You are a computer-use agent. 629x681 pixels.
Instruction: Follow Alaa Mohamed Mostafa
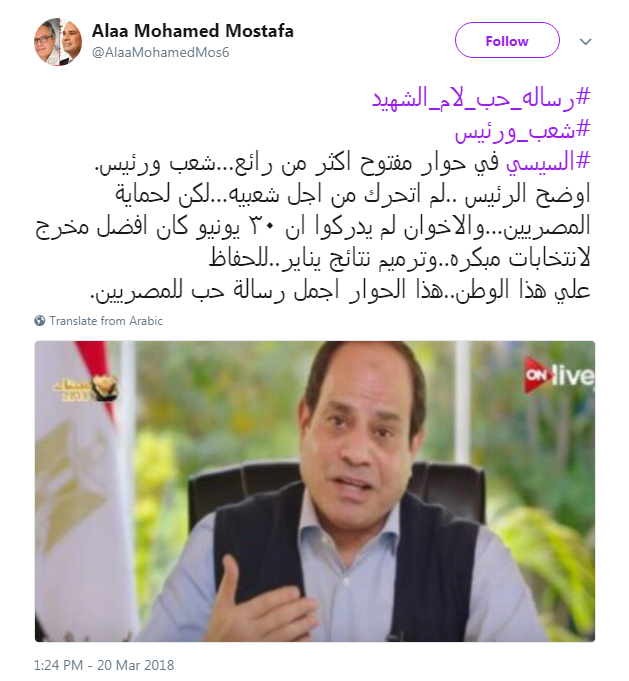click(x=507, y=40)
